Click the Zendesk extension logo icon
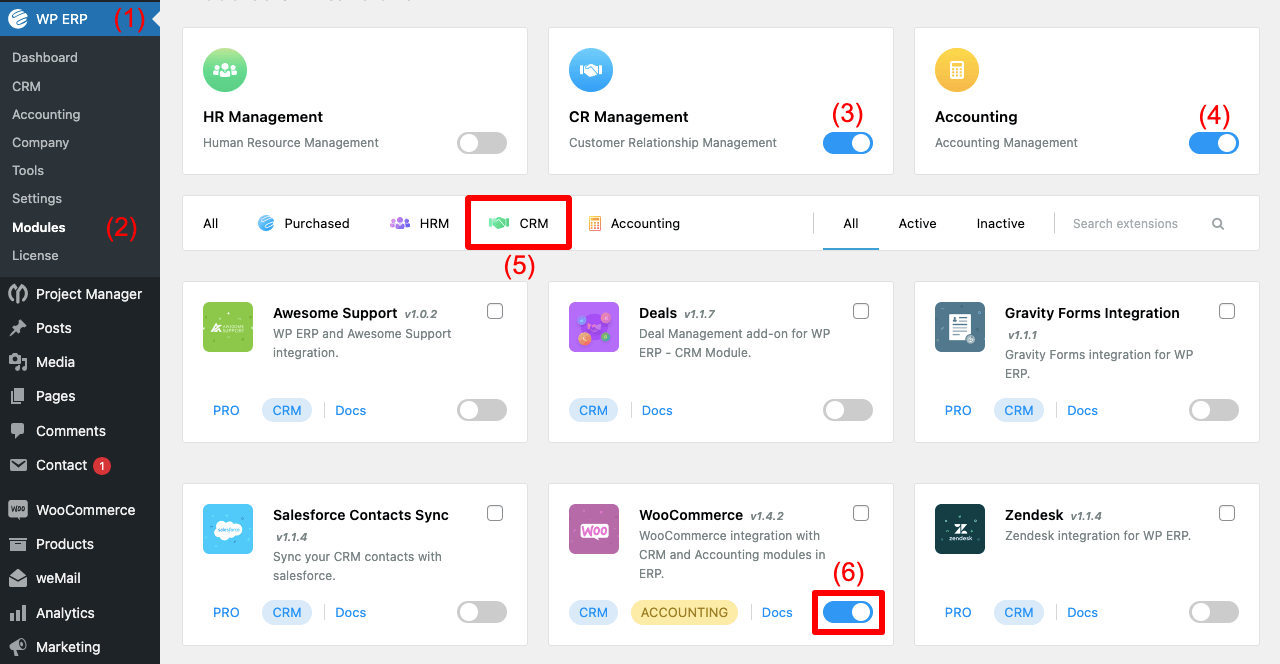This screenshot has height=664, width=1280. tap(960, 529)
